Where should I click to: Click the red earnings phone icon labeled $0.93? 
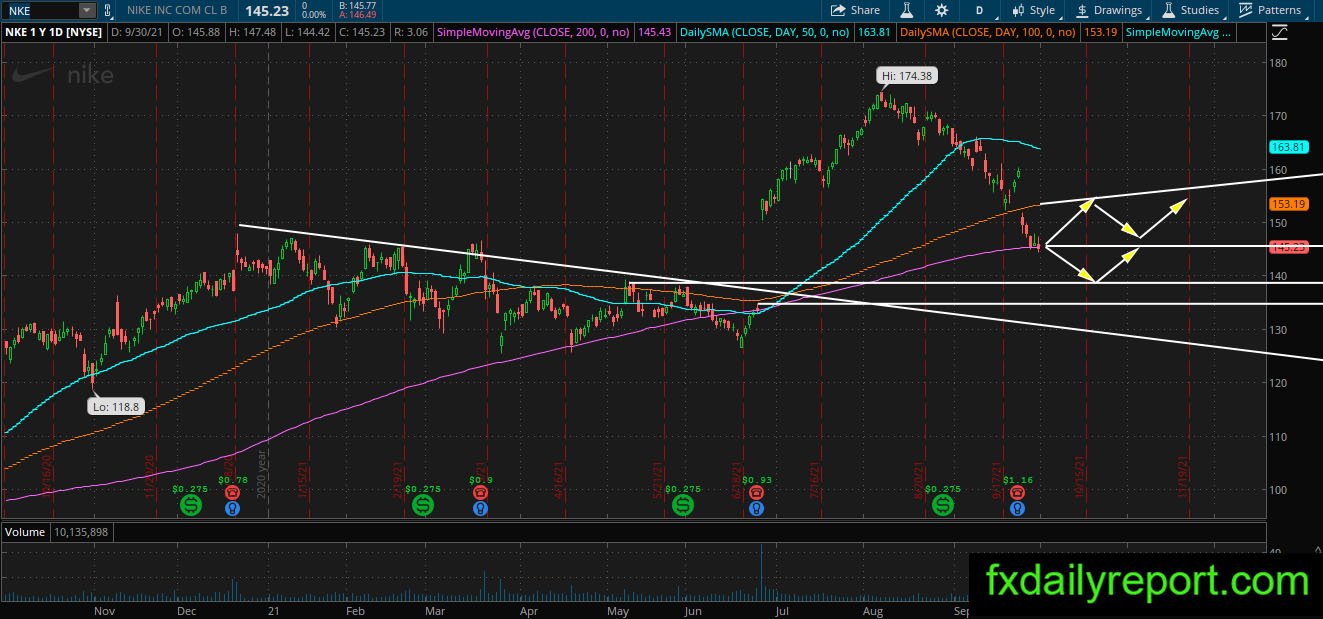[757, 493]
